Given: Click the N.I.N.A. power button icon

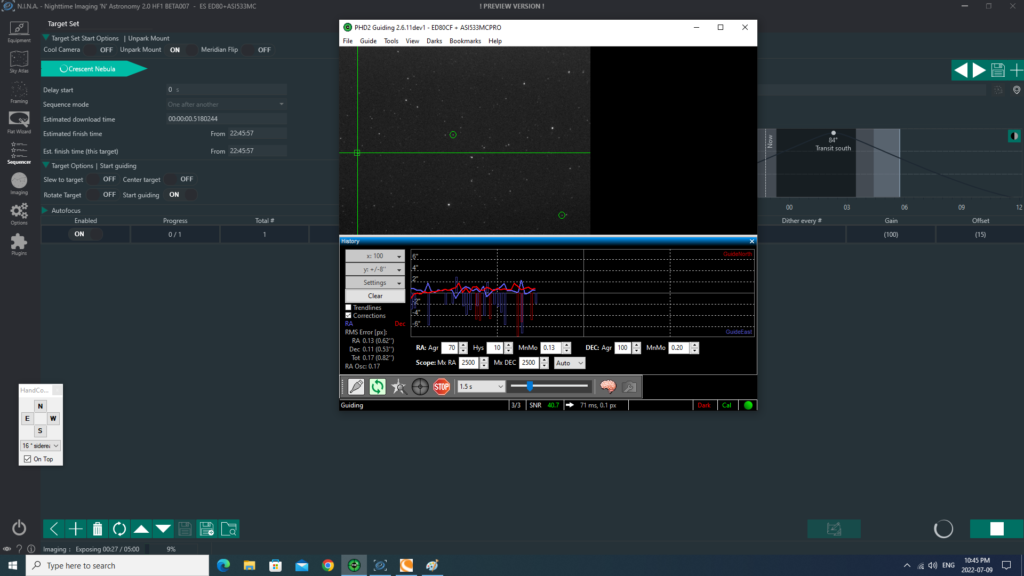Looking at the screenshot, I should (x=19, y=528).
